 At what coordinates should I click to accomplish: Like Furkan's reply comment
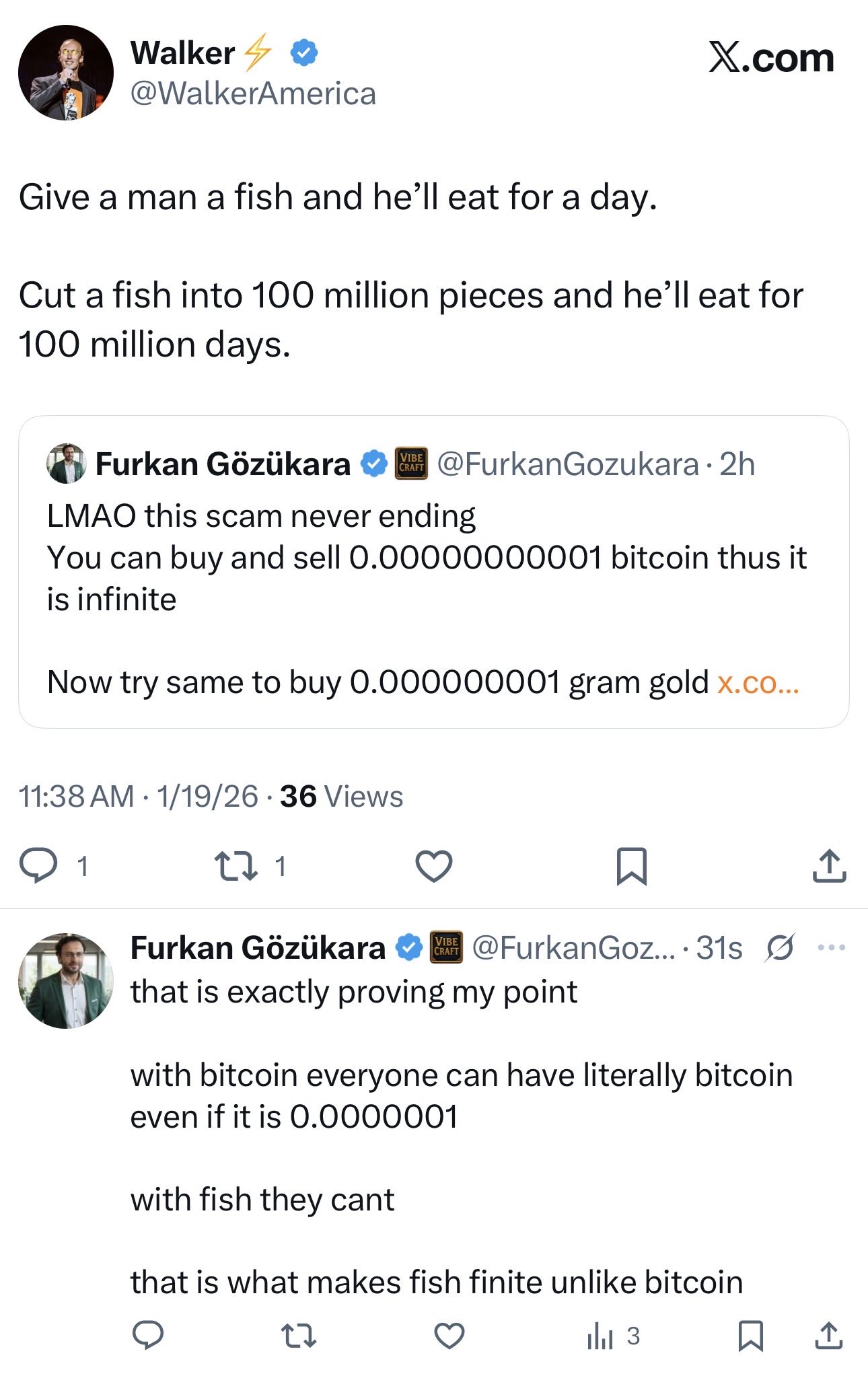tap(449, 1336)
